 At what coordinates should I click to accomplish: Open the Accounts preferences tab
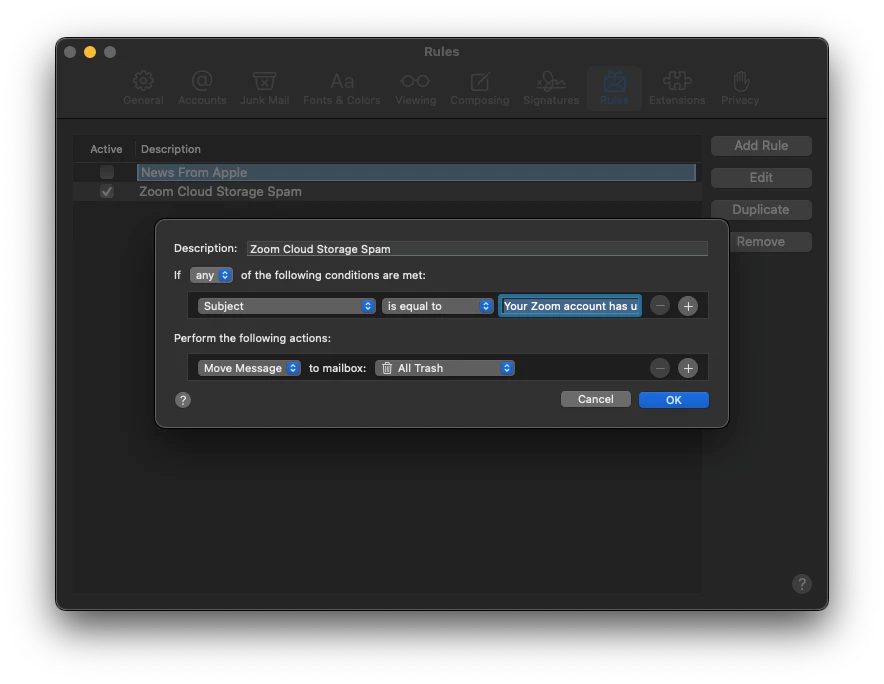202,88
